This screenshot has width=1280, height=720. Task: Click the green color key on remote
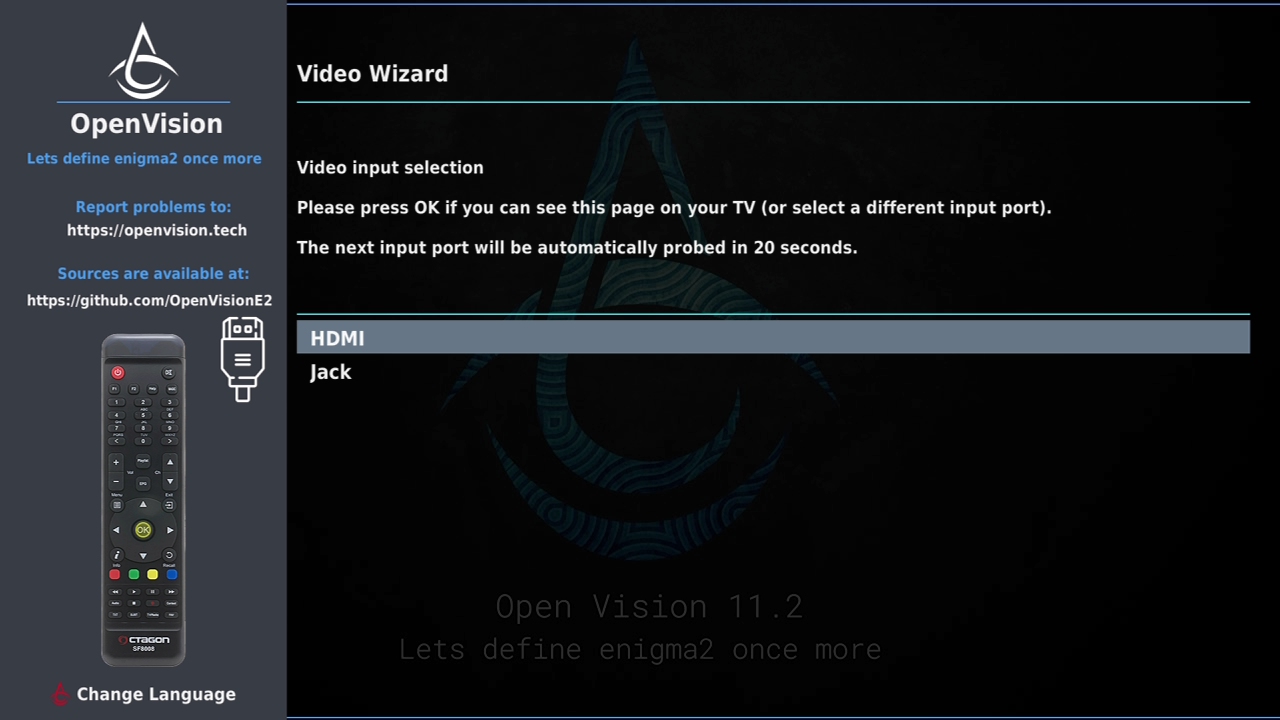coord(133,574)
